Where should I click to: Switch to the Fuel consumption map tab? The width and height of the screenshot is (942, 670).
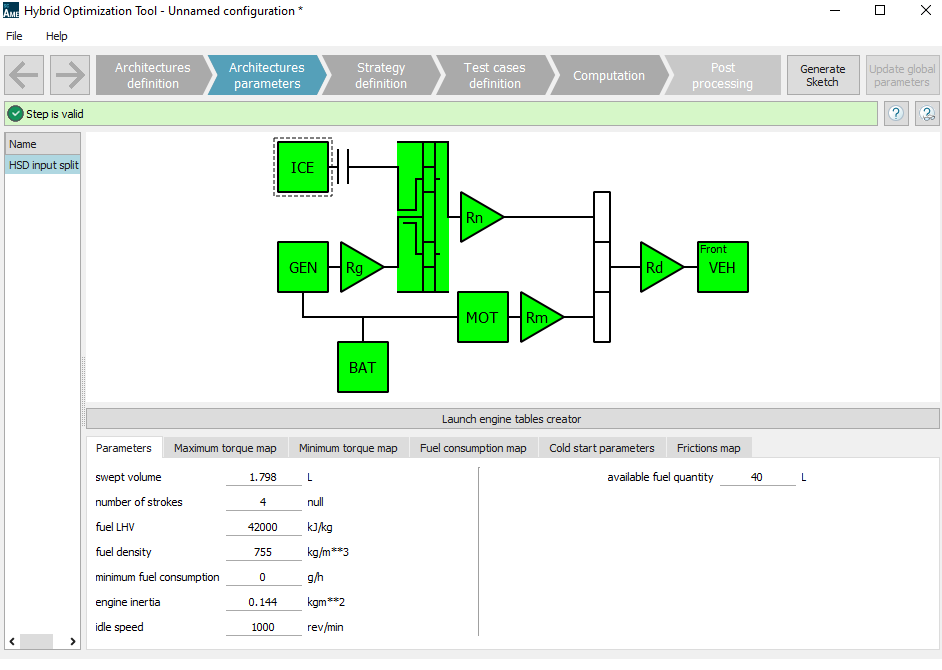[473, 447]
